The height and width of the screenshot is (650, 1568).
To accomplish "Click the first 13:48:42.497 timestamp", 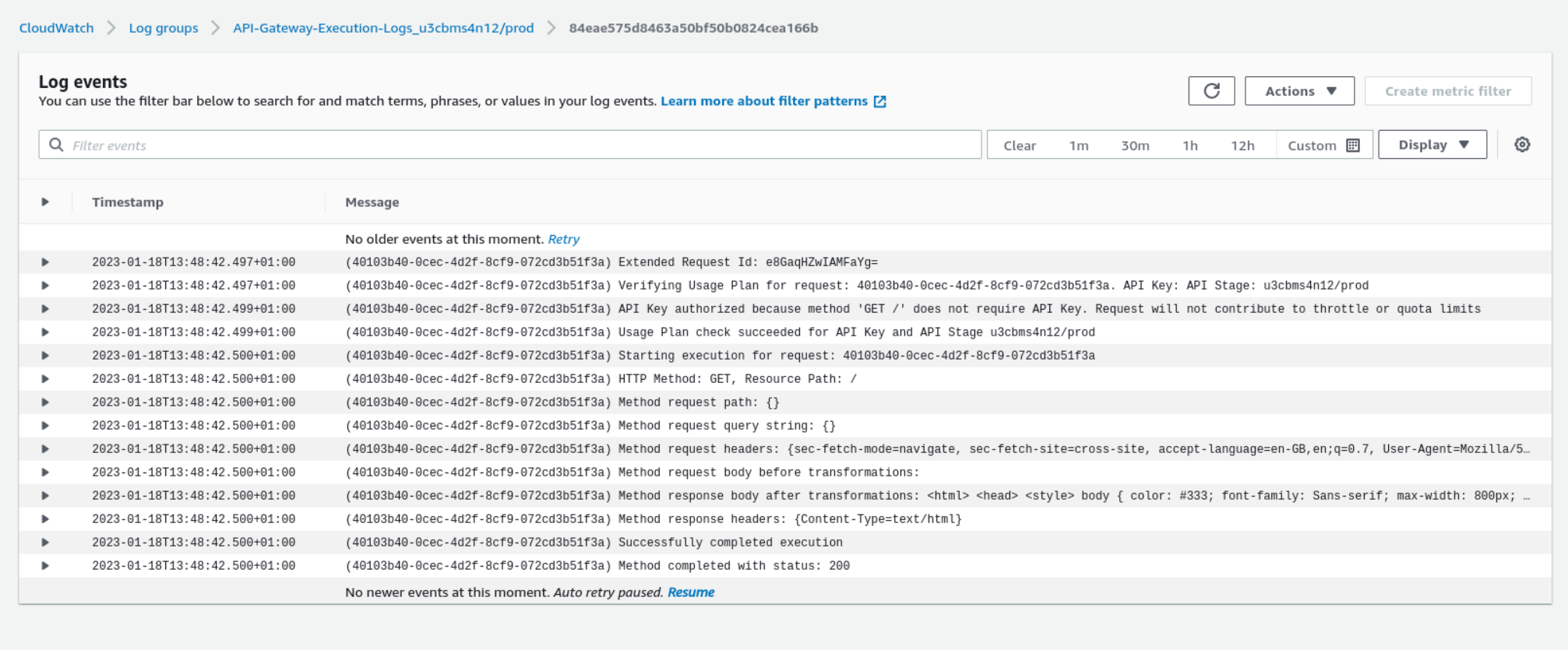I will 194,262.
